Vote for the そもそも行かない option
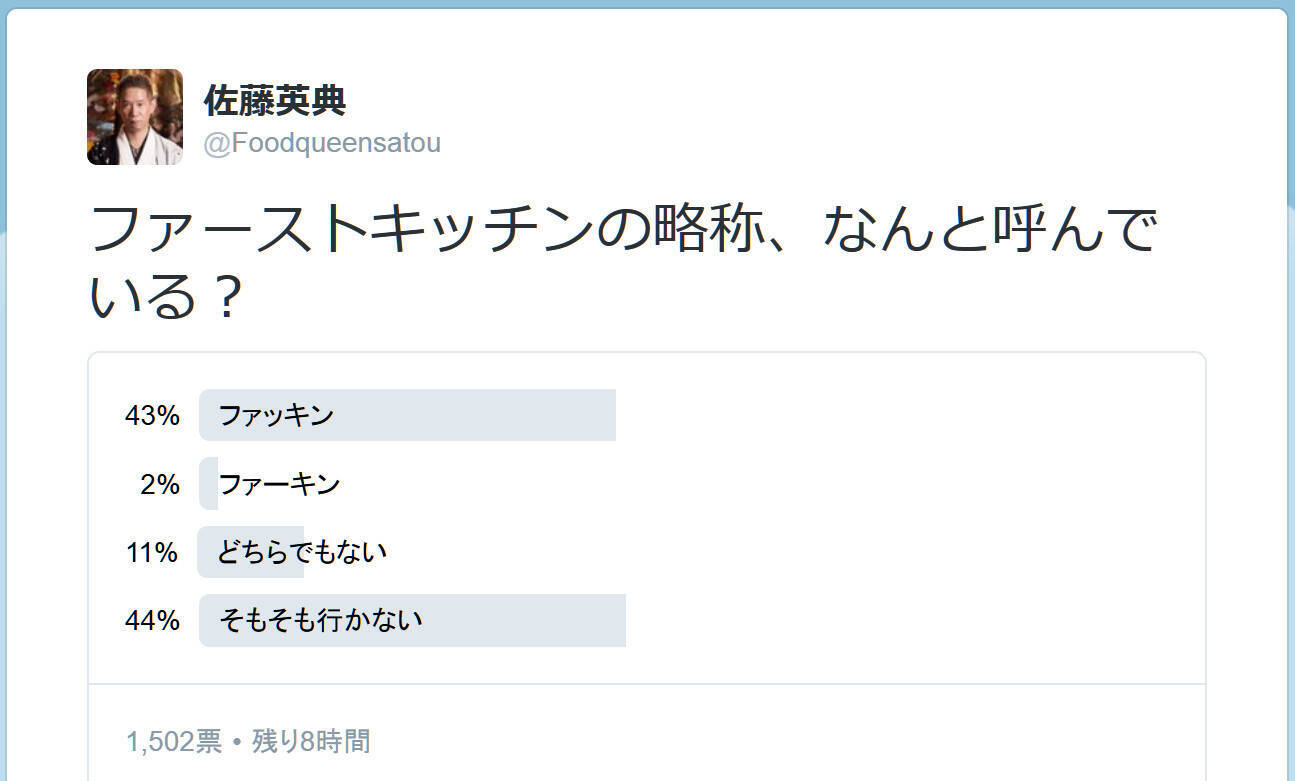Viewport: 1295px width, 781px height. [x=320, y=620]
